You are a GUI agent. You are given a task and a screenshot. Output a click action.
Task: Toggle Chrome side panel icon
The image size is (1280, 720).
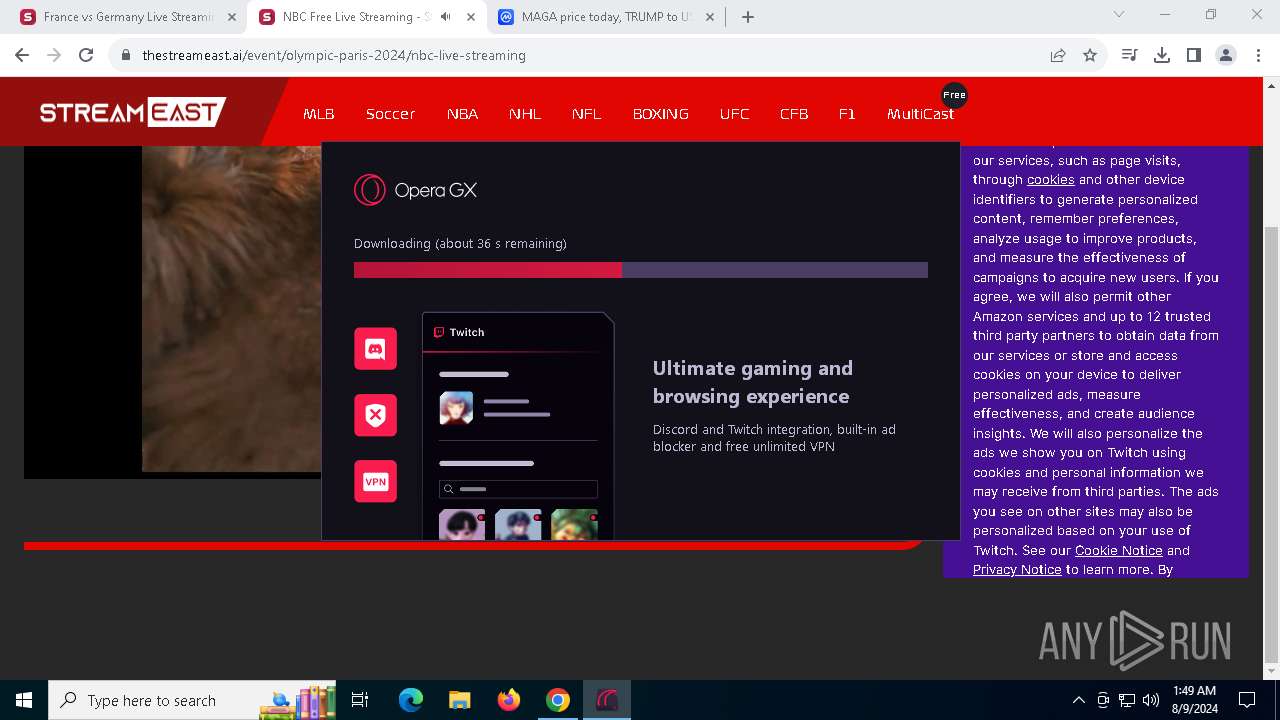click(1194, 55)
